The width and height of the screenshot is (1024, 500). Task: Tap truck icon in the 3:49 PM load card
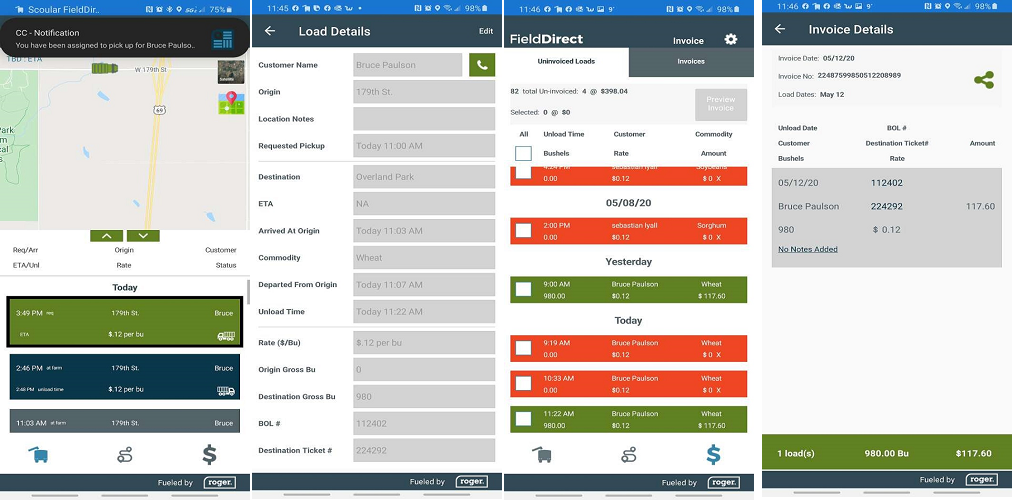click(x=226, y=336)
